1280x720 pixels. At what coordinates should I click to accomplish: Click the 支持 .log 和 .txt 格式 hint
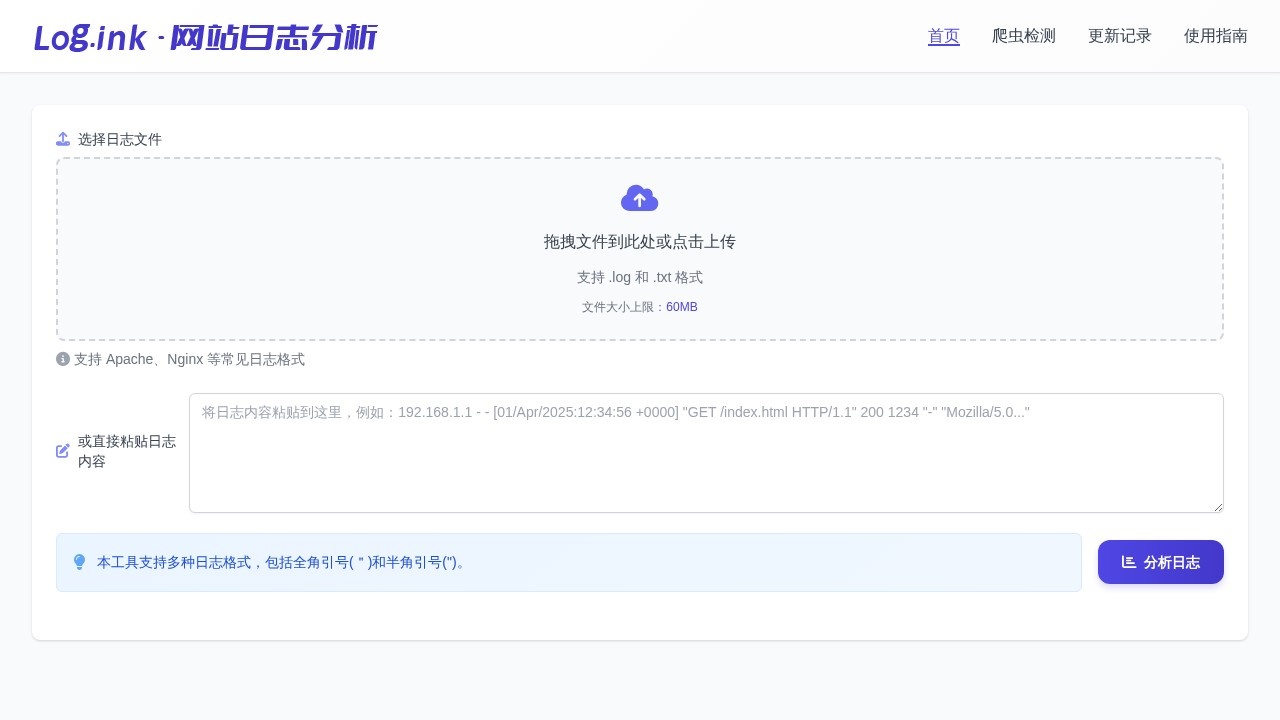tap(639, 277)
